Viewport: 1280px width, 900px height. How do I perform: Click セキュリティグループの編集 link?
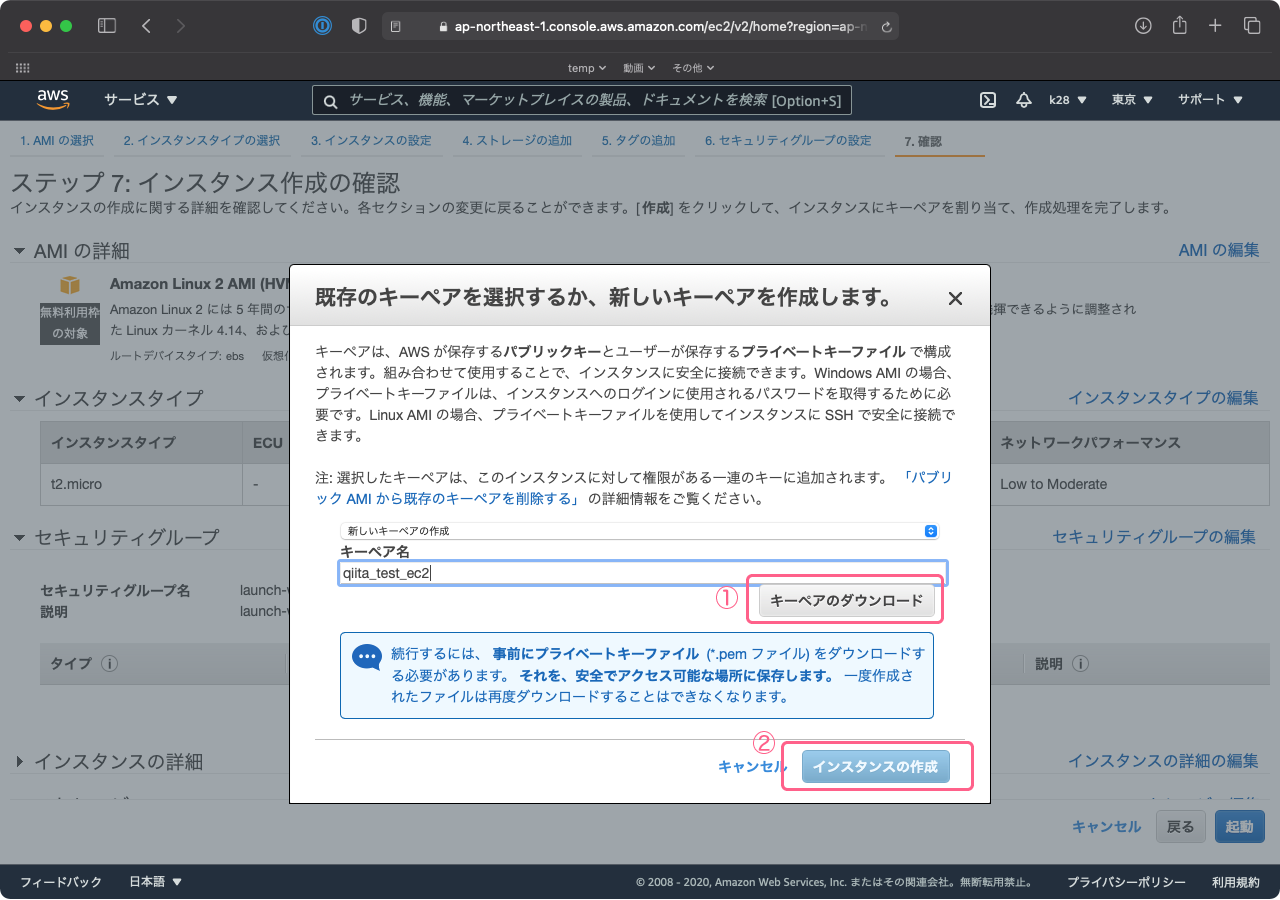pyautogui.click(x=1154, y=537)
